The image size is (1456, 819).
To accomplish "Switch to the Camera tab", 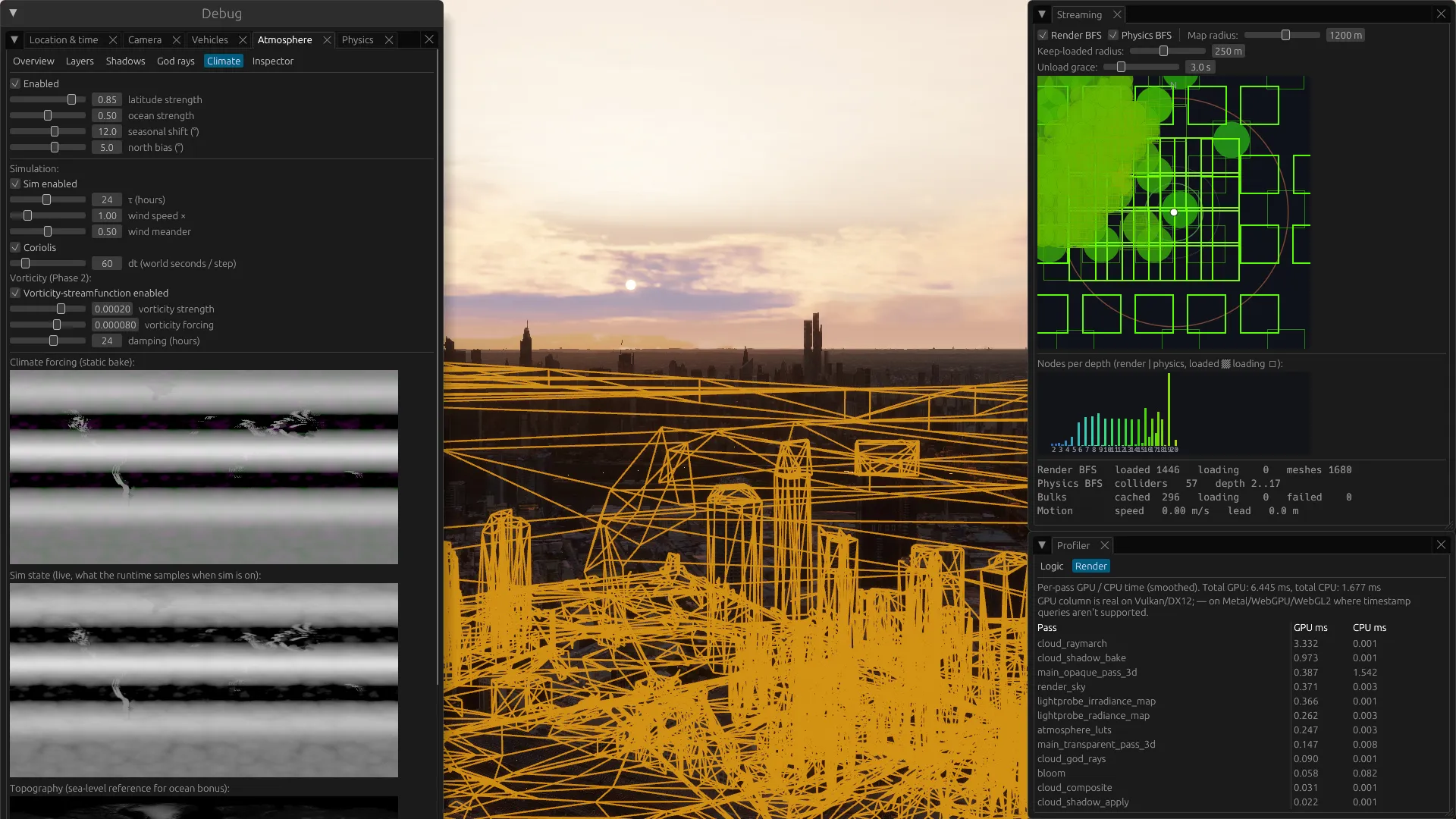I will pyautogui.click(x=145, y=40).
